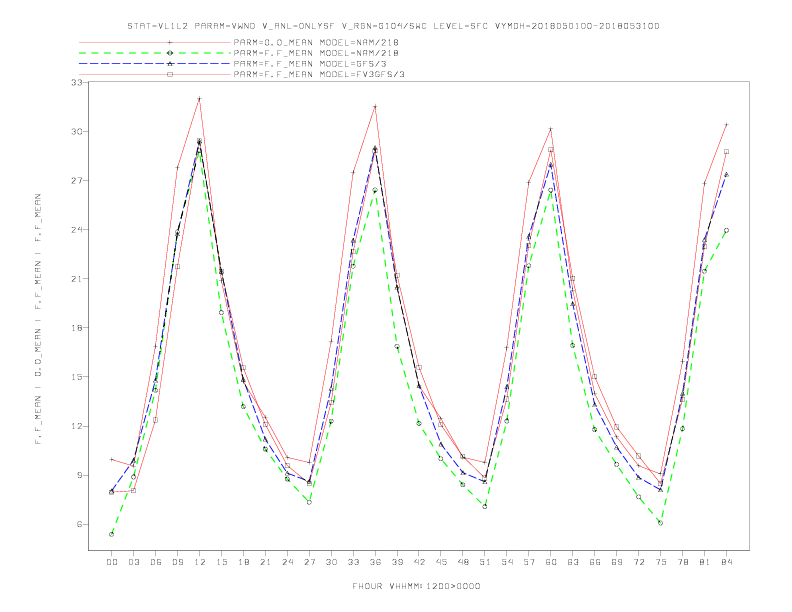Viewport: 792px width, 612px height.
Task: Click green circle data point at hour 75
Action: [x=661, y=523]
